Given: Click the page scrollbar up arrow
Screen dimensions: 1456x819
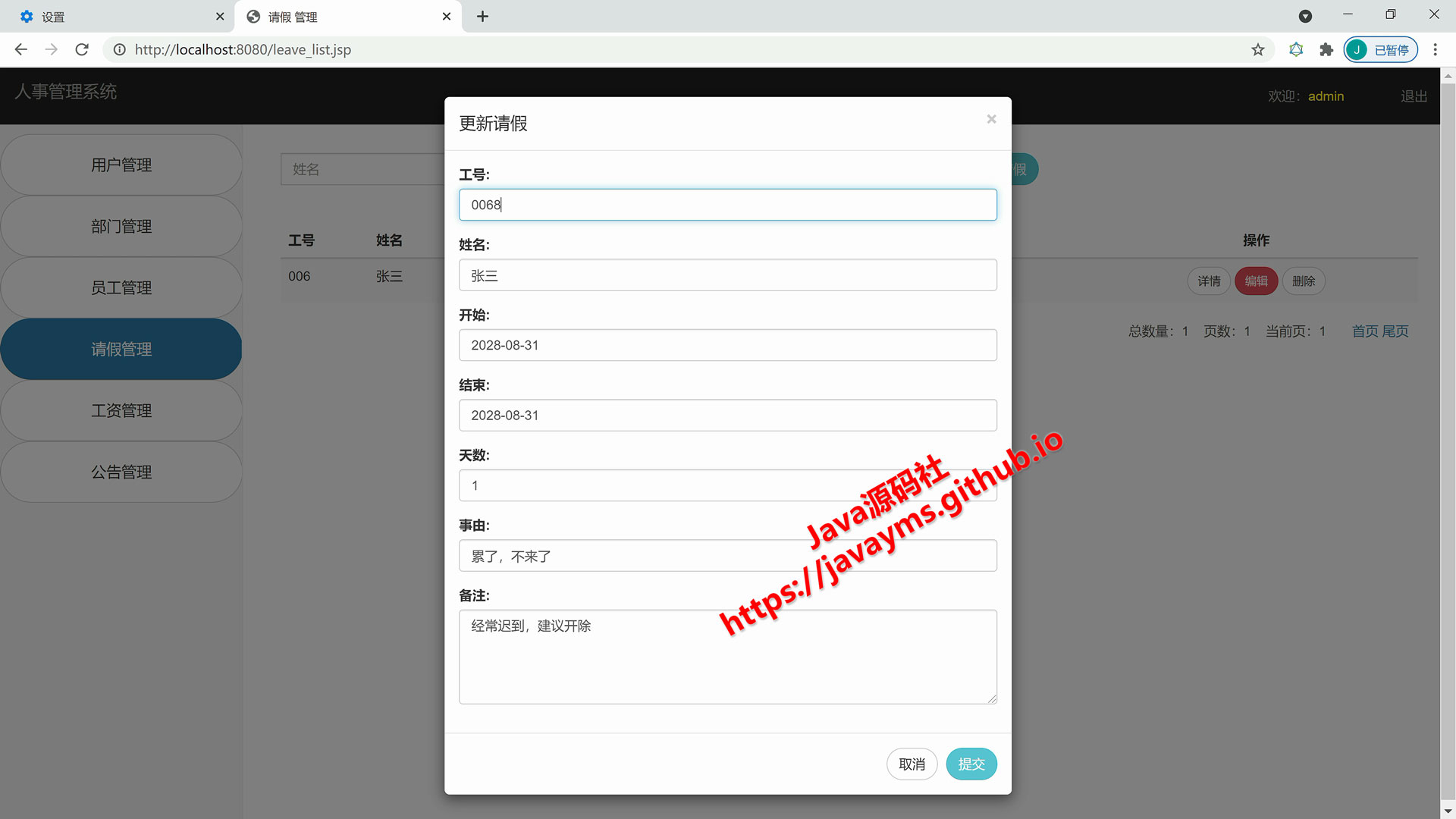Looking at the screenshot, I should tap(1448, 76).
